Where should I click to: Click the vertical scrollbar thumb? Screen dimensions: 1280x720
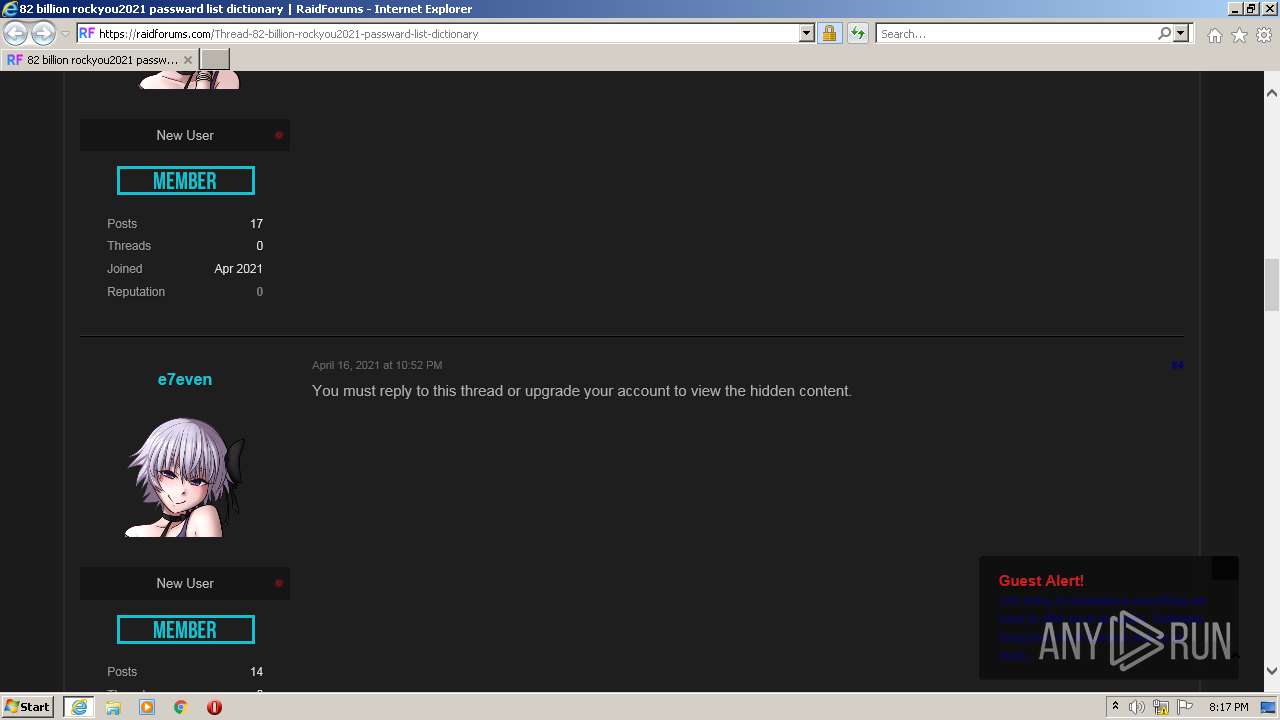[x=1272, y=285]
